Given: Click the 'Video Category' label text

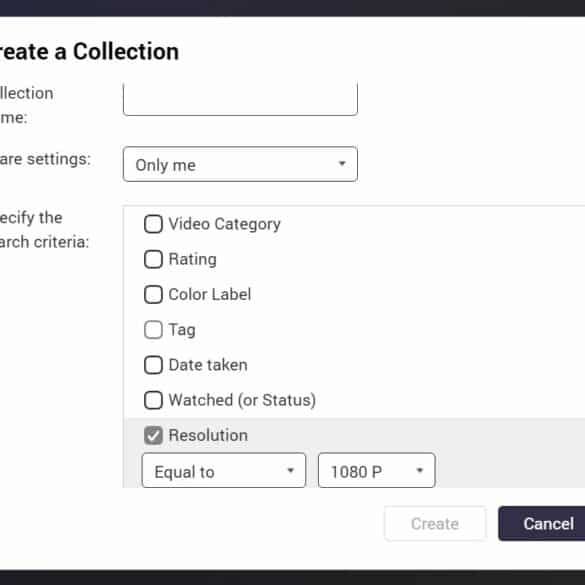Looking at the screenshot, I should [x=225, y=224].
